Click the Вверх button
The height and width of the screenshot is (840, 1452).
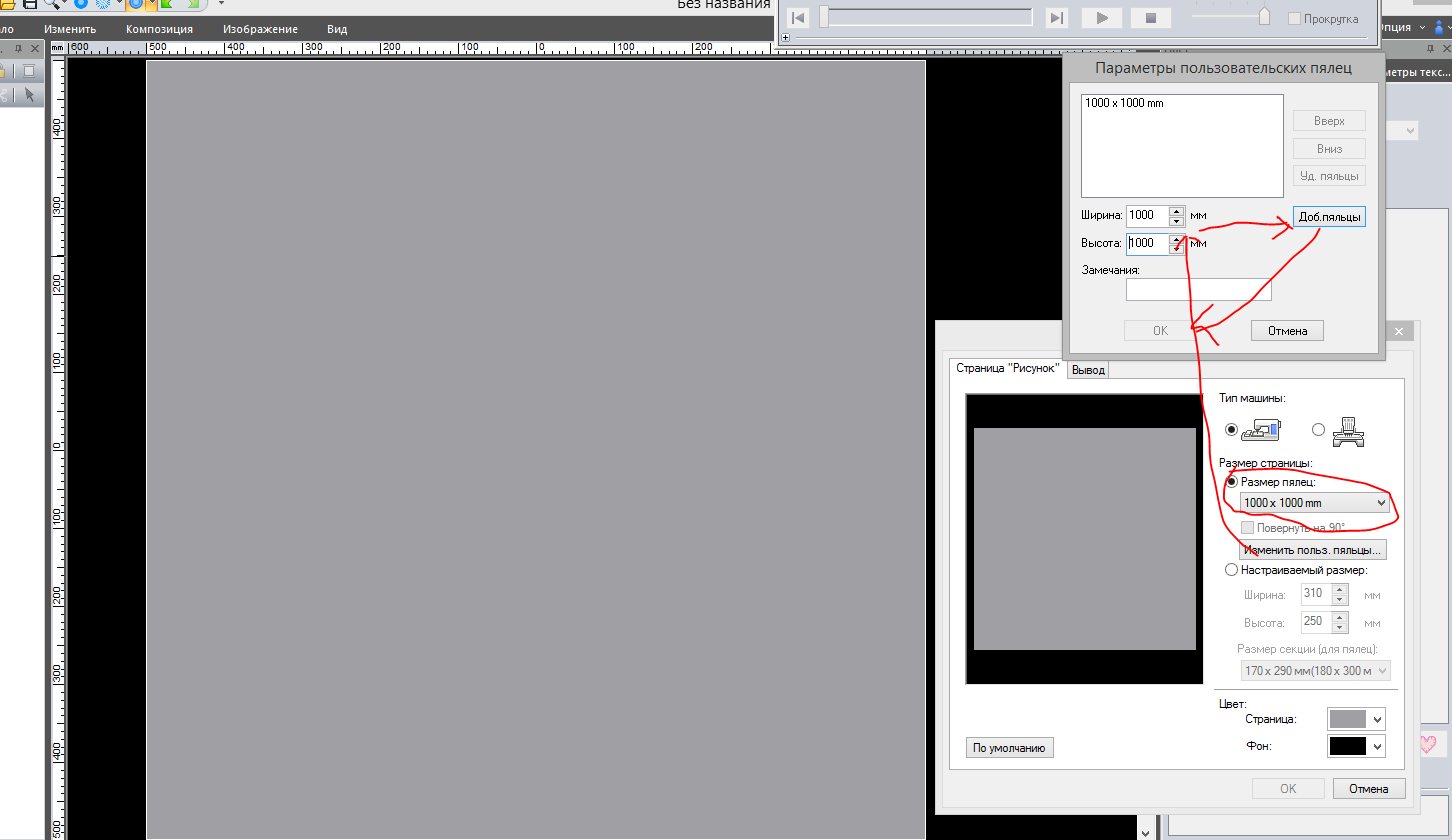pos(1329,121)
